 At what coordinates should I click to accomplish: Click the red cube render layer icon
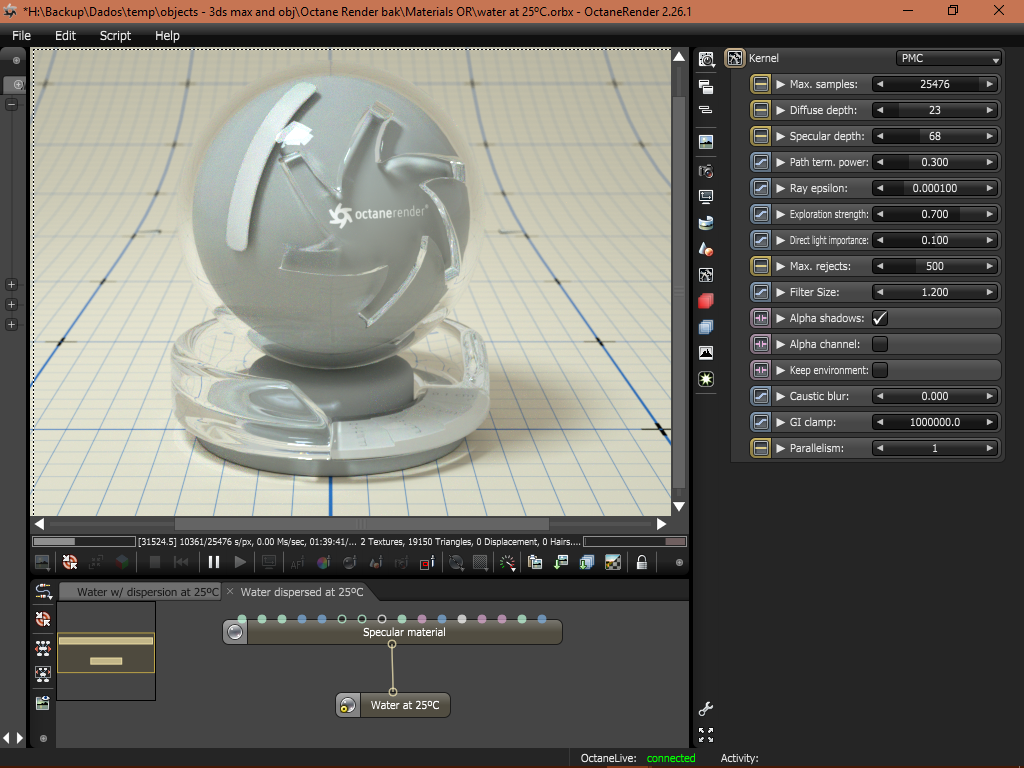(x=706, y=301)
